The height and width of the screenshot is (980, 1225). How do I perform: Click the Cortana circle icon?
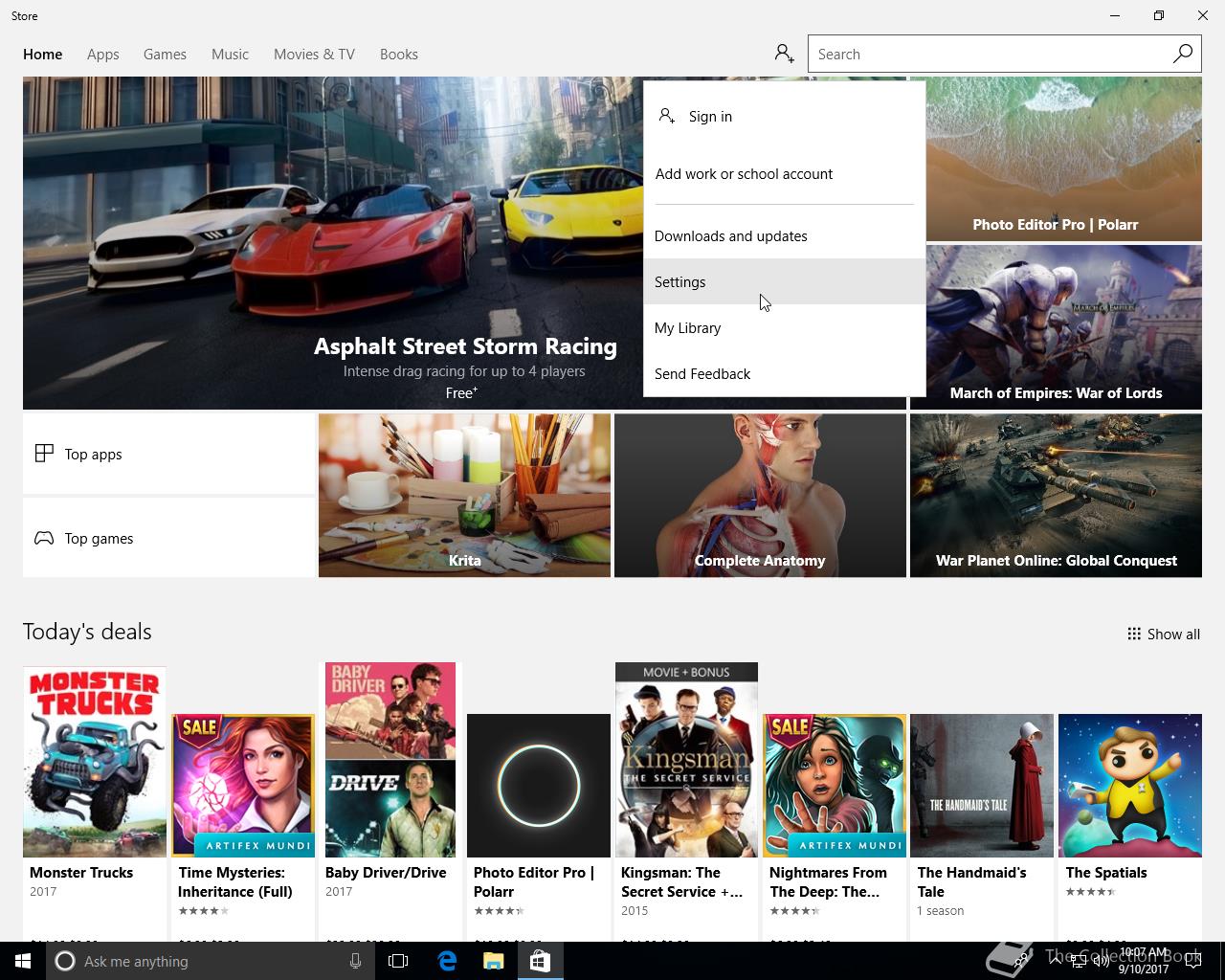65,961
